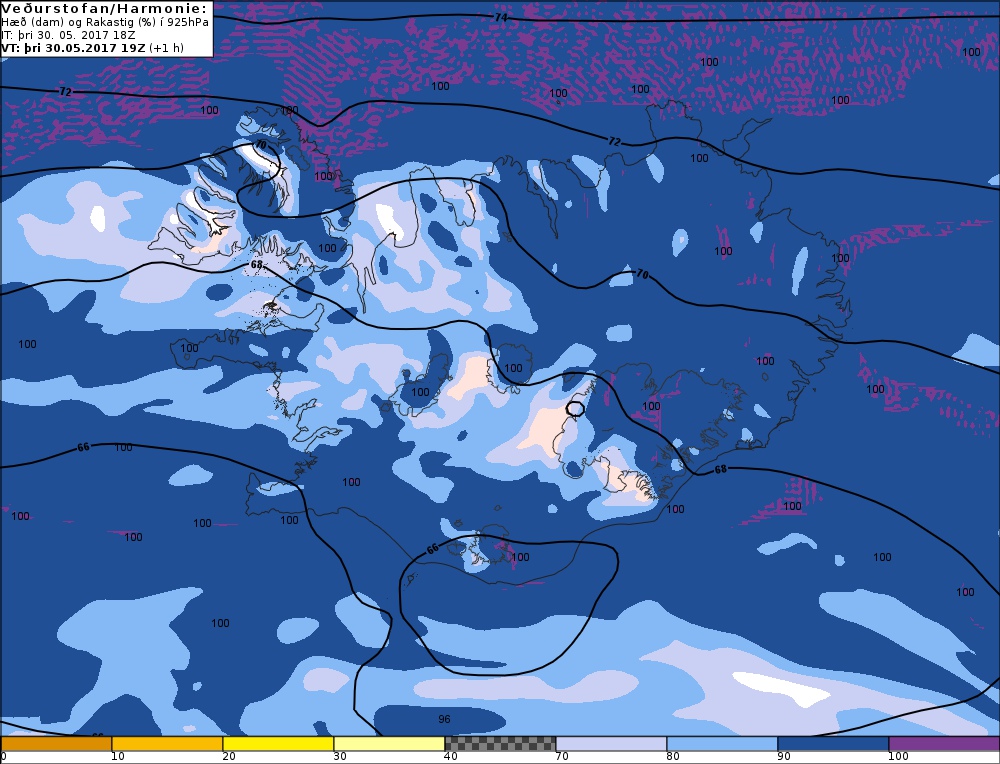Click the '96' humidity value on the map
This screenshot has width=1000, height=764.
(445, 719)
